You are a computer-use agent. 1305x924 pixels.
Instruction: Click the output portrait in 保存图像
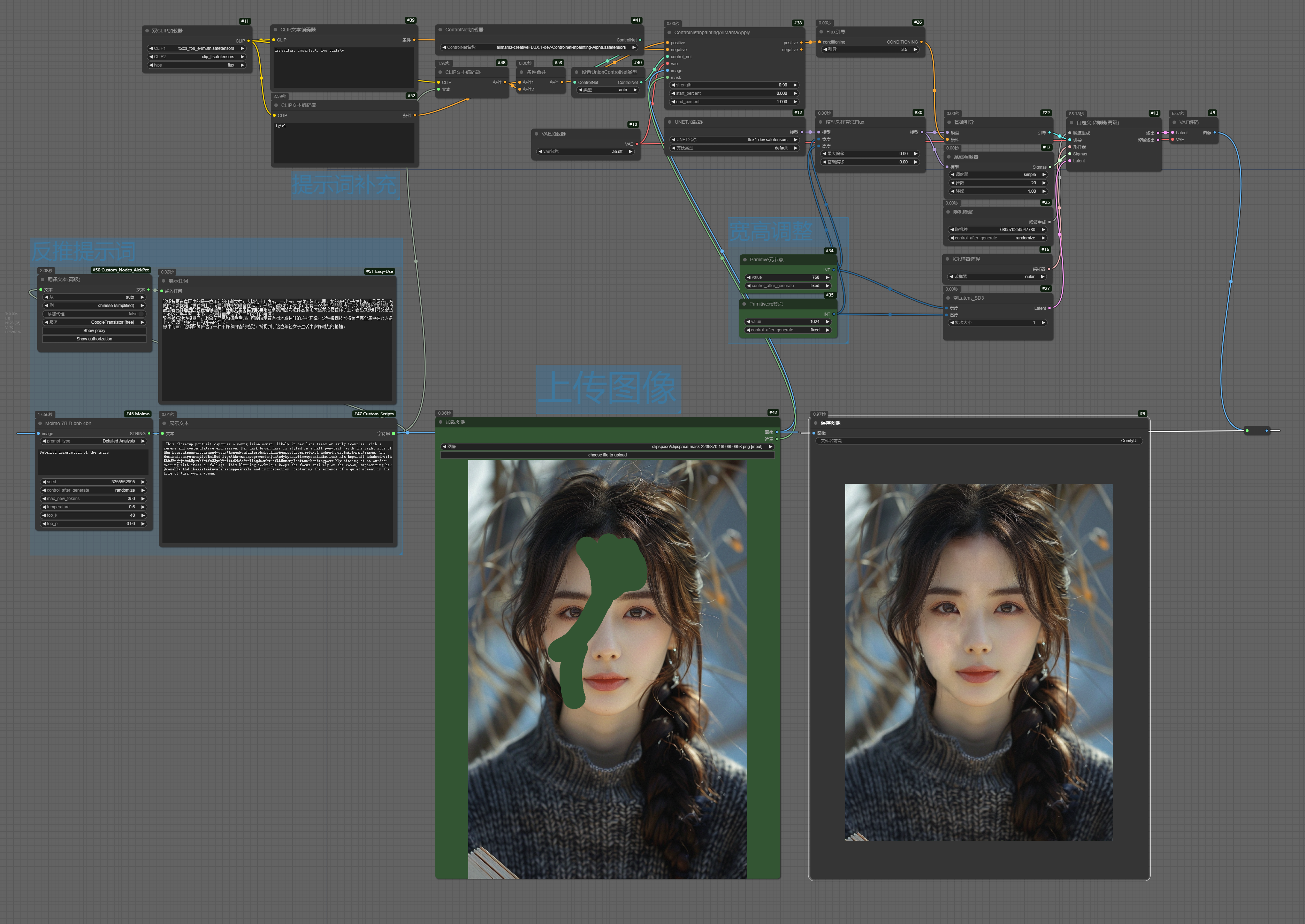click(978, 662)
